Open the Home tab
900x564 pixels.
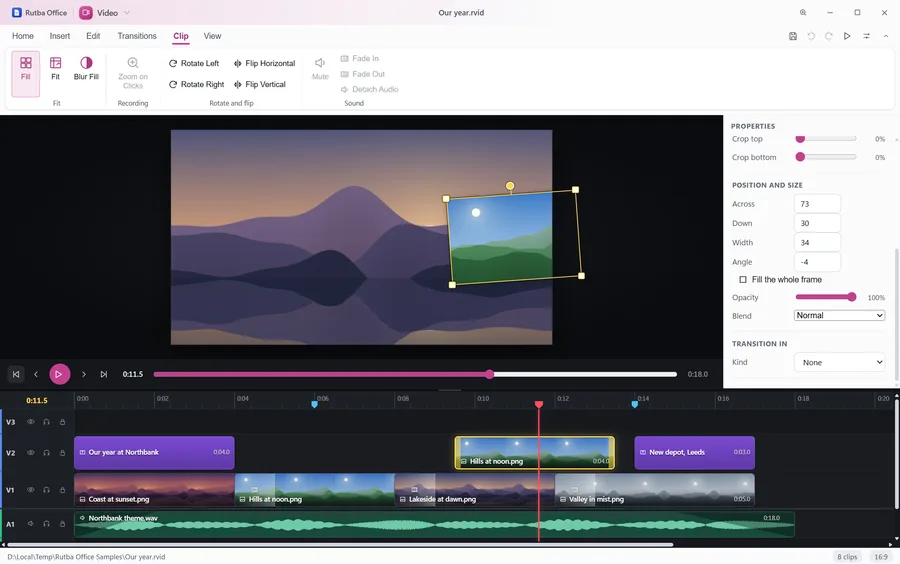coord(23,36)
